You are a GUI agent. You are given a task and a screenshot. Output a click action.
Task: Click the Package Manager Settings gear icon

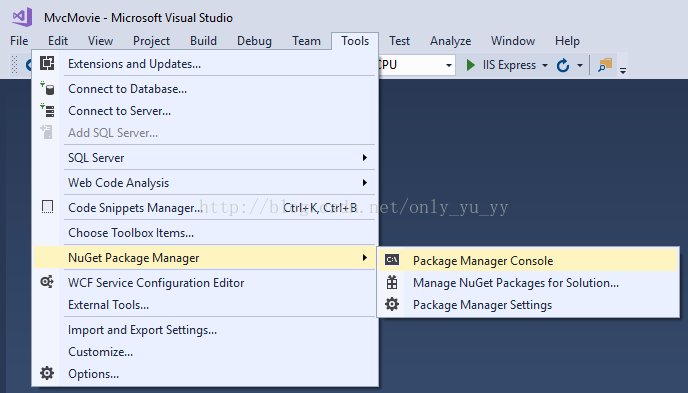tap(392, 304)
